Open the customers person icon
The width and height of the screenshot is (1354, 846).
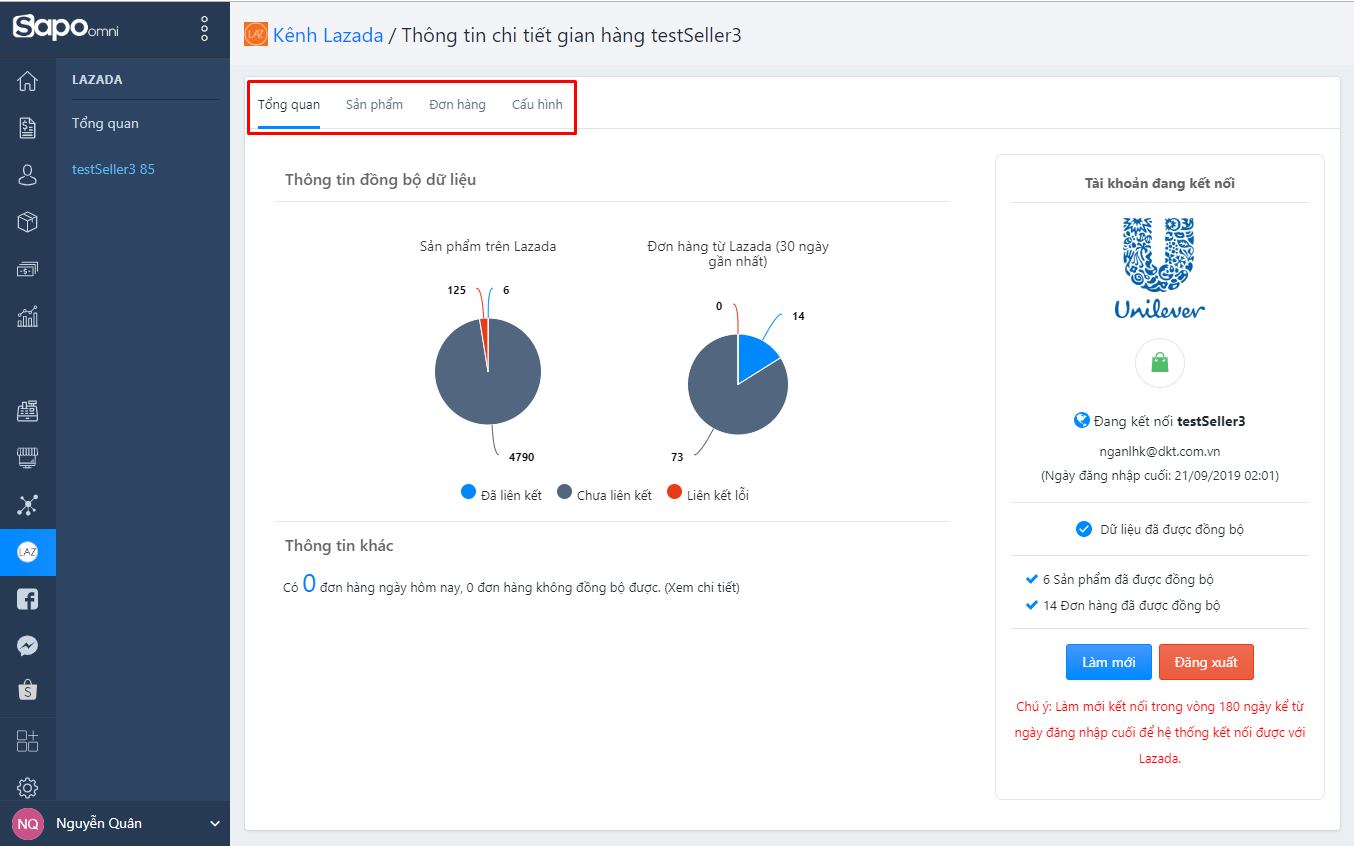(27, 175)
